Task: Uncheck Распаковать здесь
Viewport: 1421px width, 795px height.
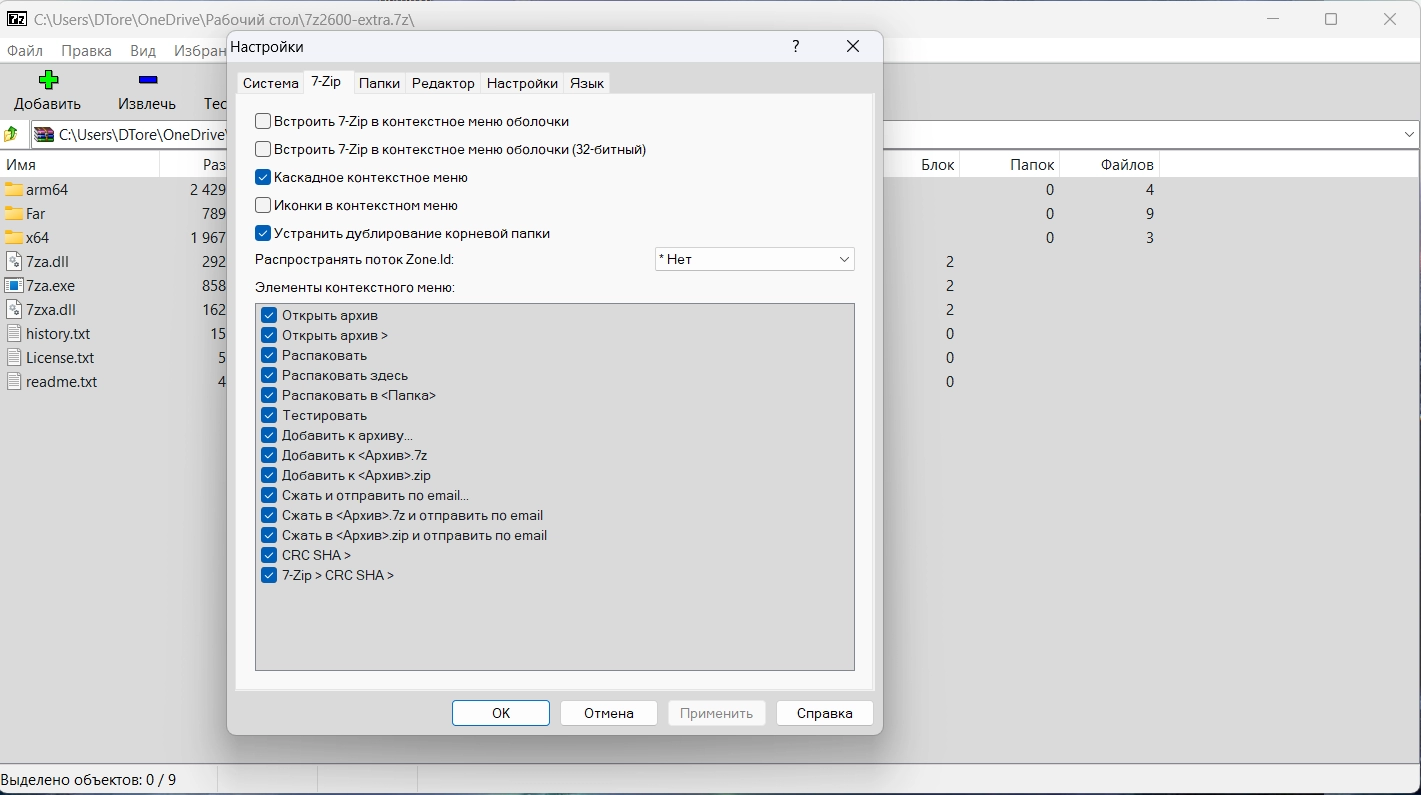Action: (x=269, y=375)
